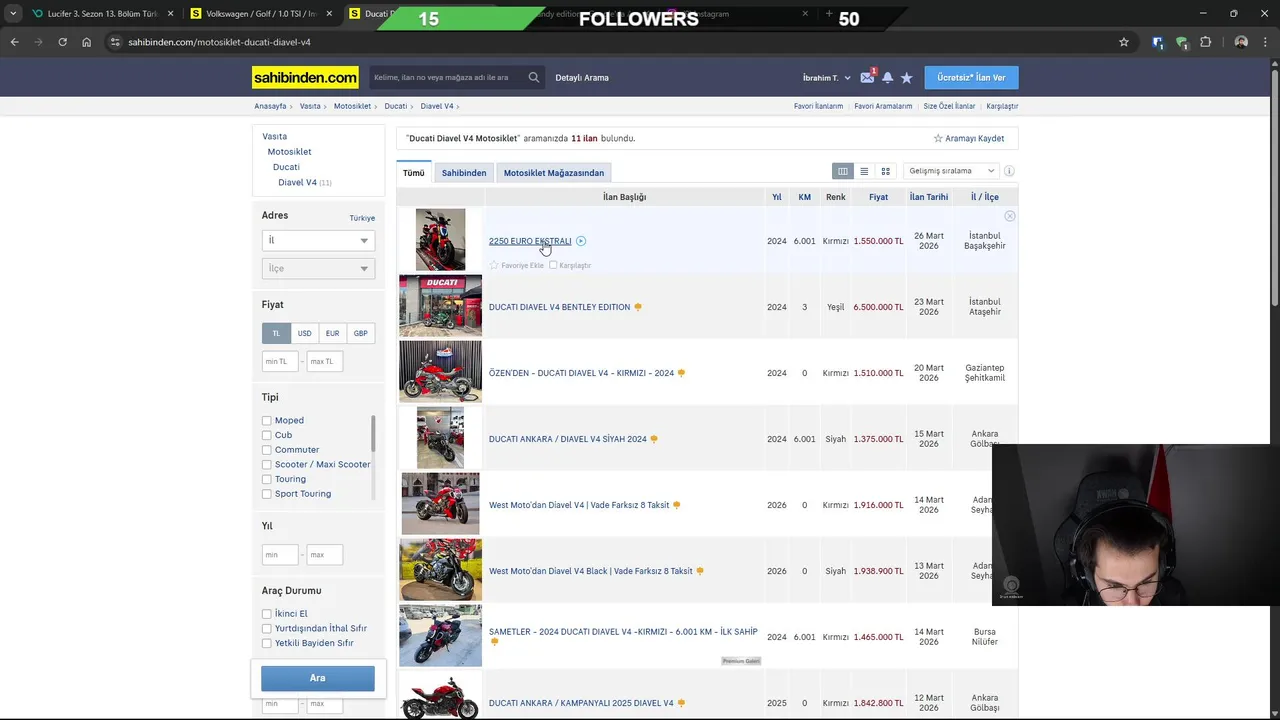Click the sorting info icon
This screenshot has width=1280, height=720.
[x=1009, y=171]
